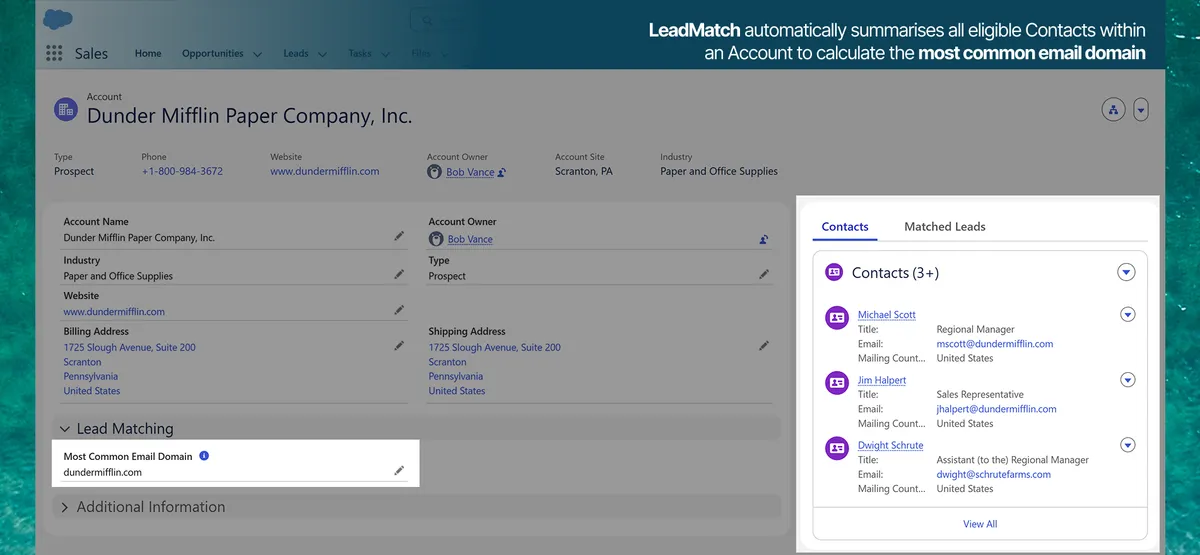Screen dimensions: 1200x555
Task: Click Regional Manager title text
Action: [x=976, y=329]
